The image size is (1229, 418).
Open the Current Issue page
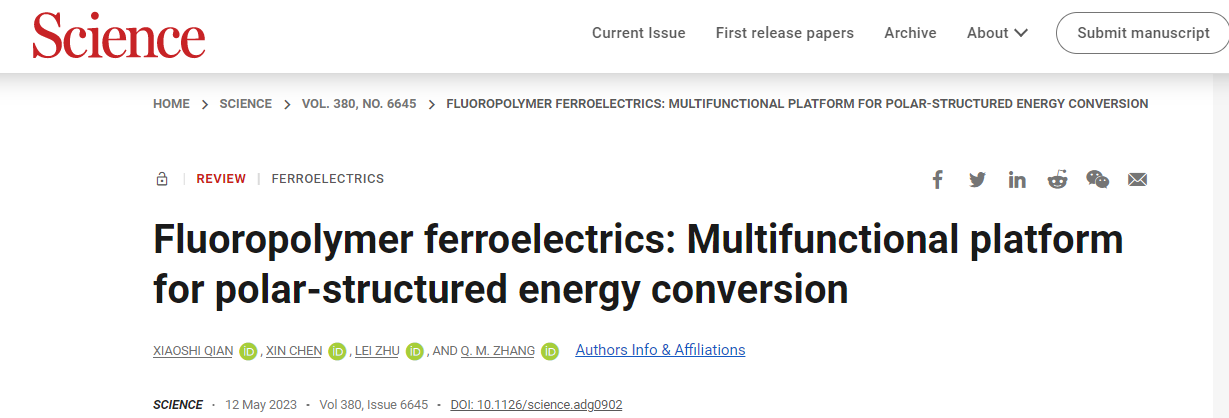[638, 33]
